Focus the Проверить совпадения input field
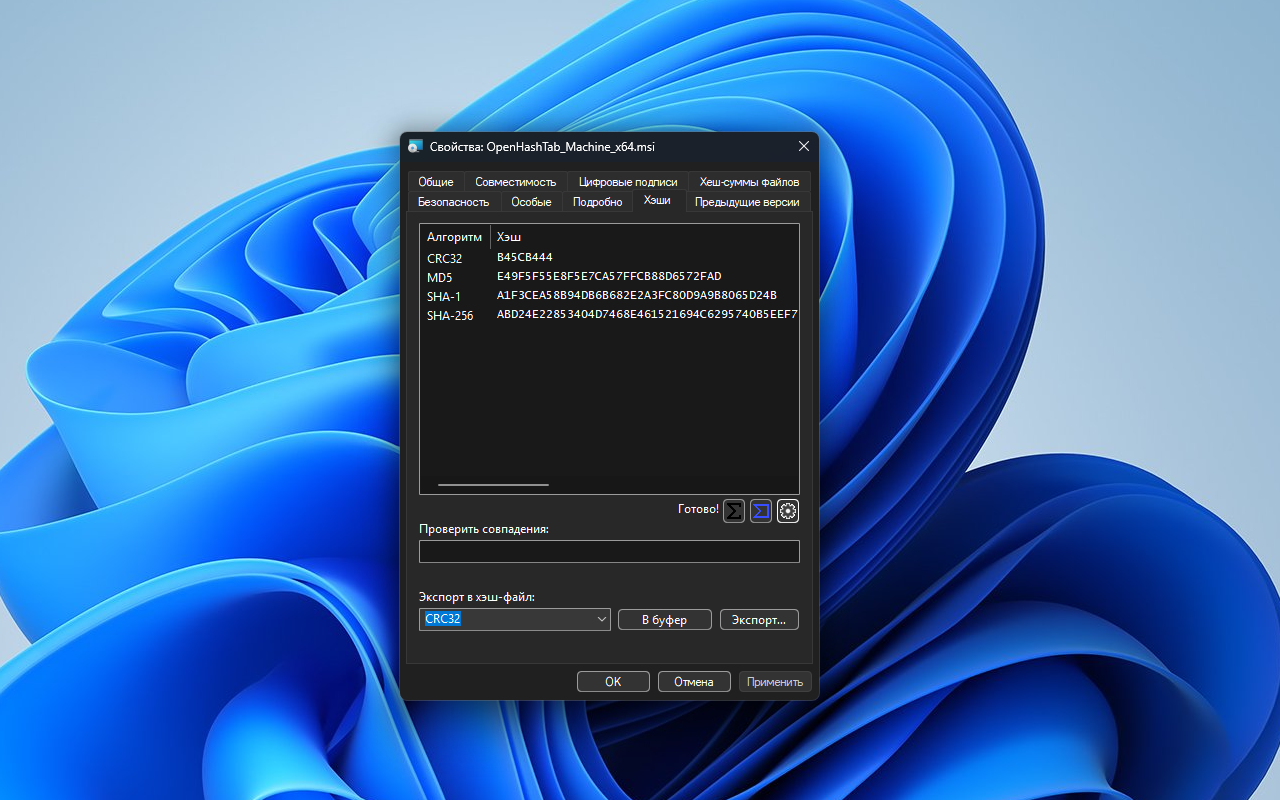Viewport: 1280px width, 800px height. point(609,551)
